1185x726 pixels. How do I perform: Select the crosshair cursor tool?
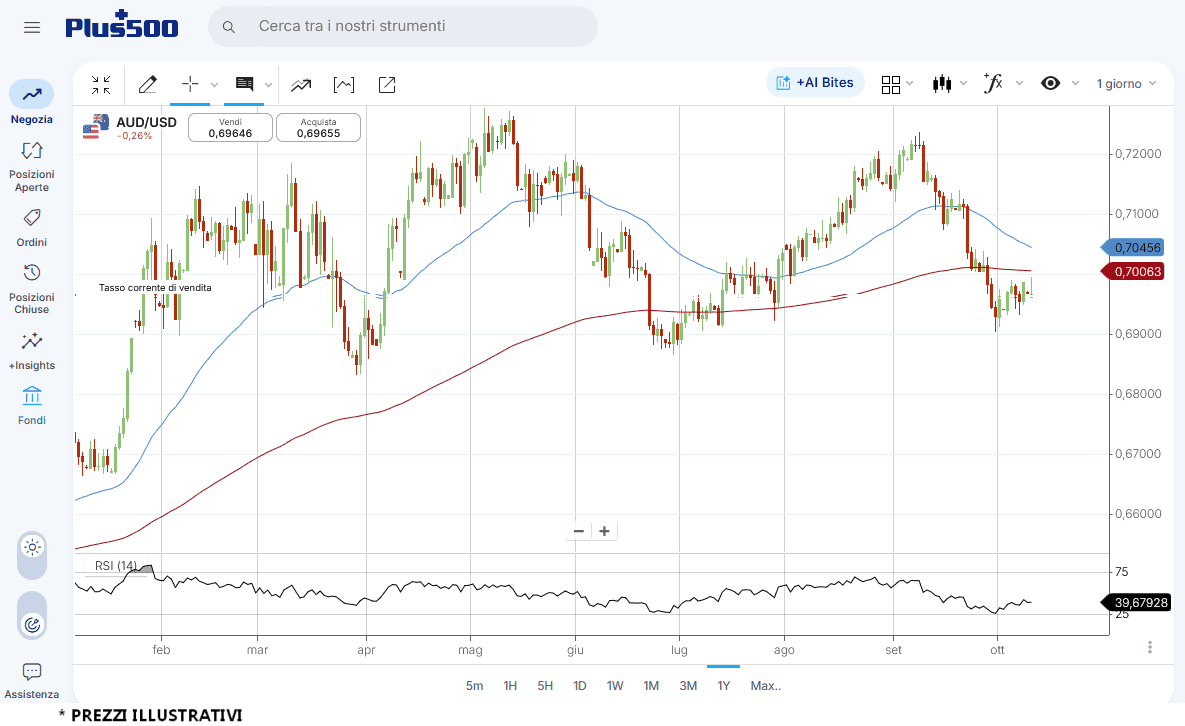(190, 84)
